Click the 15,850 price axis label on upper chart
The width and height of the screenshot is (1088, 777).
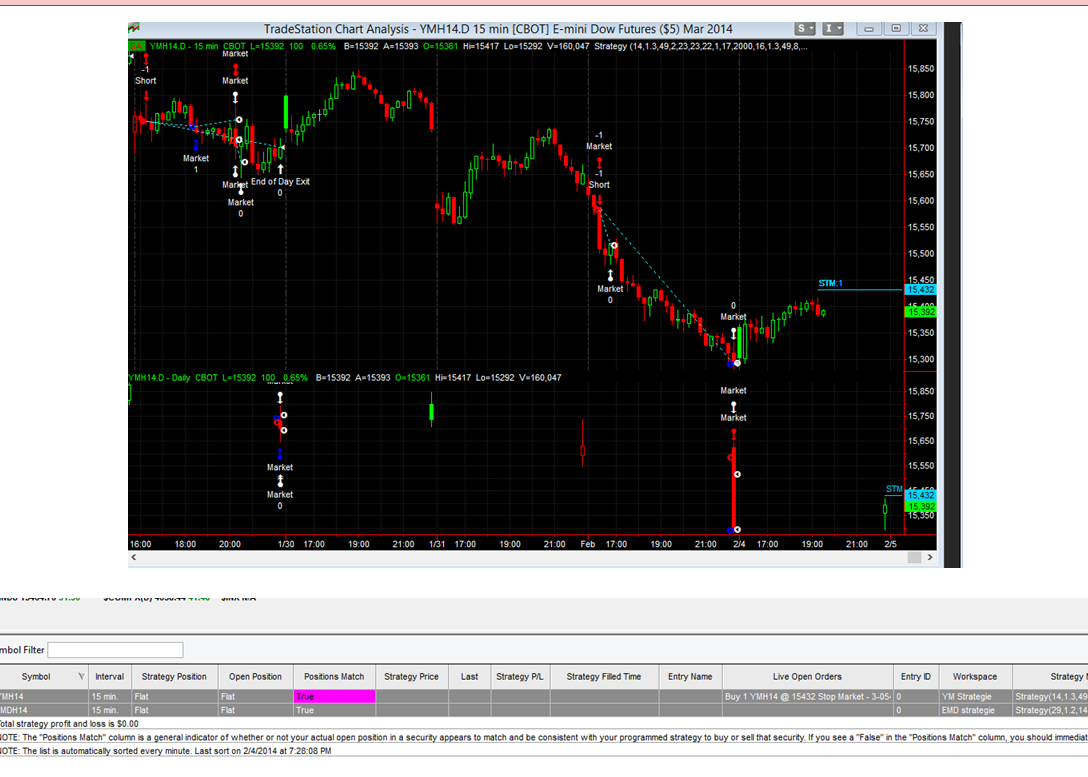coord(921,69)
